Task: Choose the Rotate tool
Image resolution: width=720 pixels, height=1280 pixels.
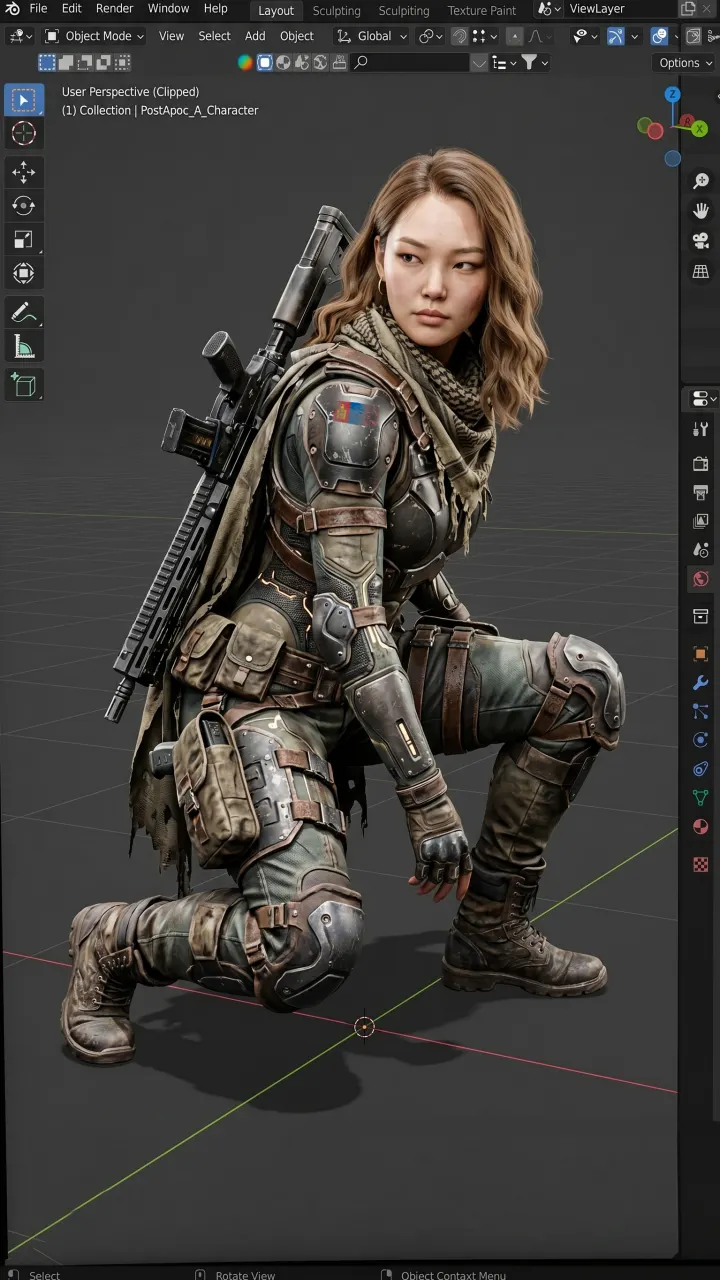Action: click(x=23, y=206)
